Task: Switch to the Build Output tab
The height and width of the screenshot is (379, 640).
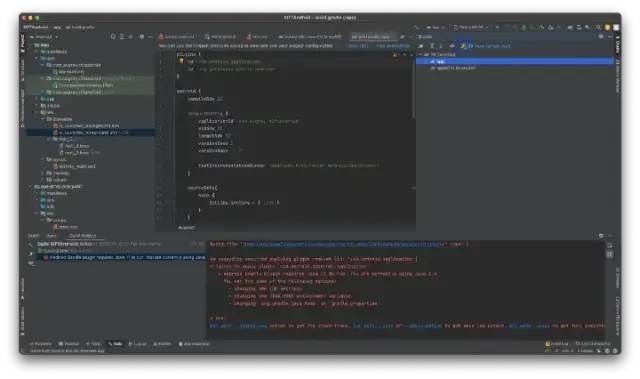Action: pyautogui.click(x=82, y=235)
